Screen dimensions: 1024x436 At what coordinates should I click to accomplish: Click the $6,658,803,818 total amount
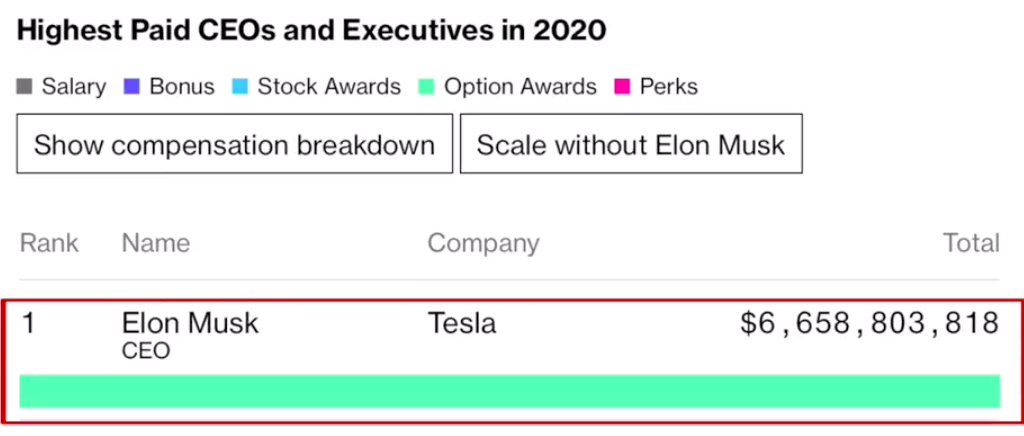pos(869,324)
